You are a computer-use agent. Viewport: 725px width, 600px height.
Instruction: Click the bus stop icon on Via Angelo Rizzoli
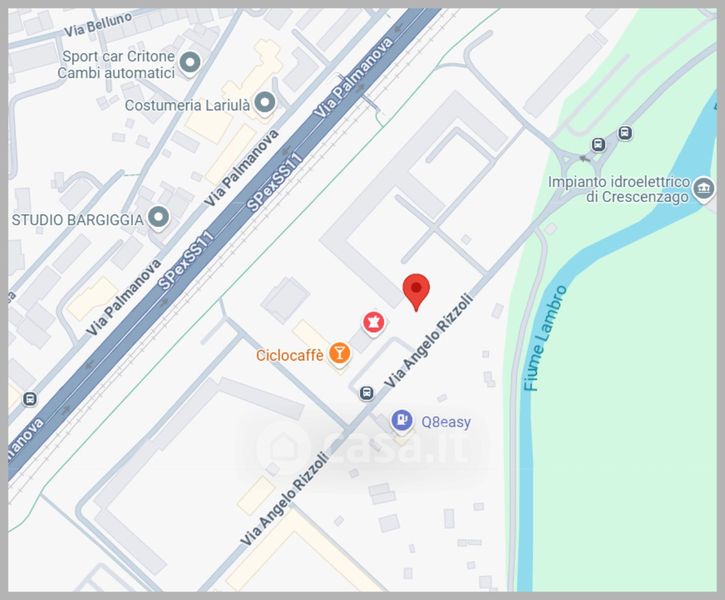tap(366, 393)
